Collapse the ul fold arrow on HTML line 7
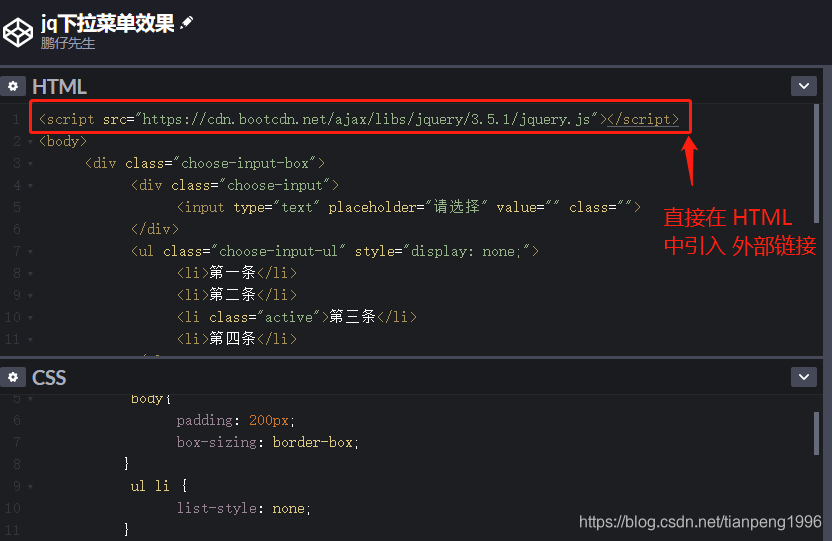 [x=30, y=252]
